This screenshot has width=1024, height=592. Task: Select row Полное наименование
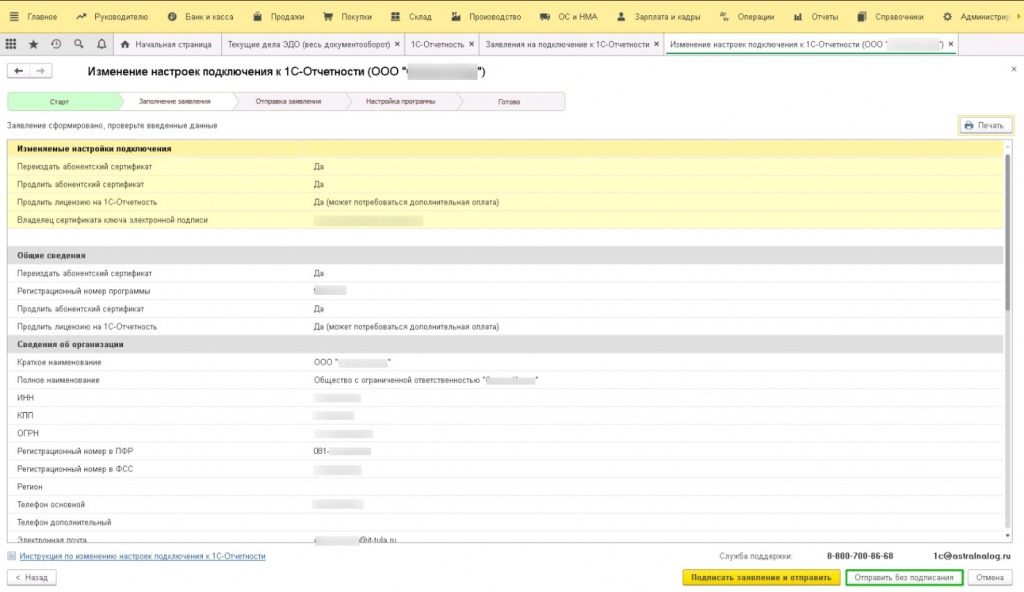click(505, 380)
